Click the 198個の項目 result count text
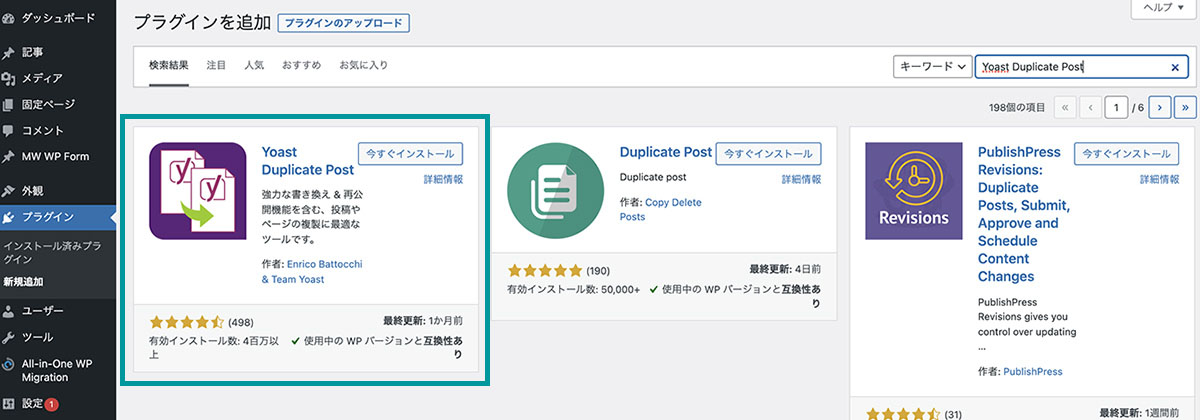The image size is (1200, 420). point(1015,107)
